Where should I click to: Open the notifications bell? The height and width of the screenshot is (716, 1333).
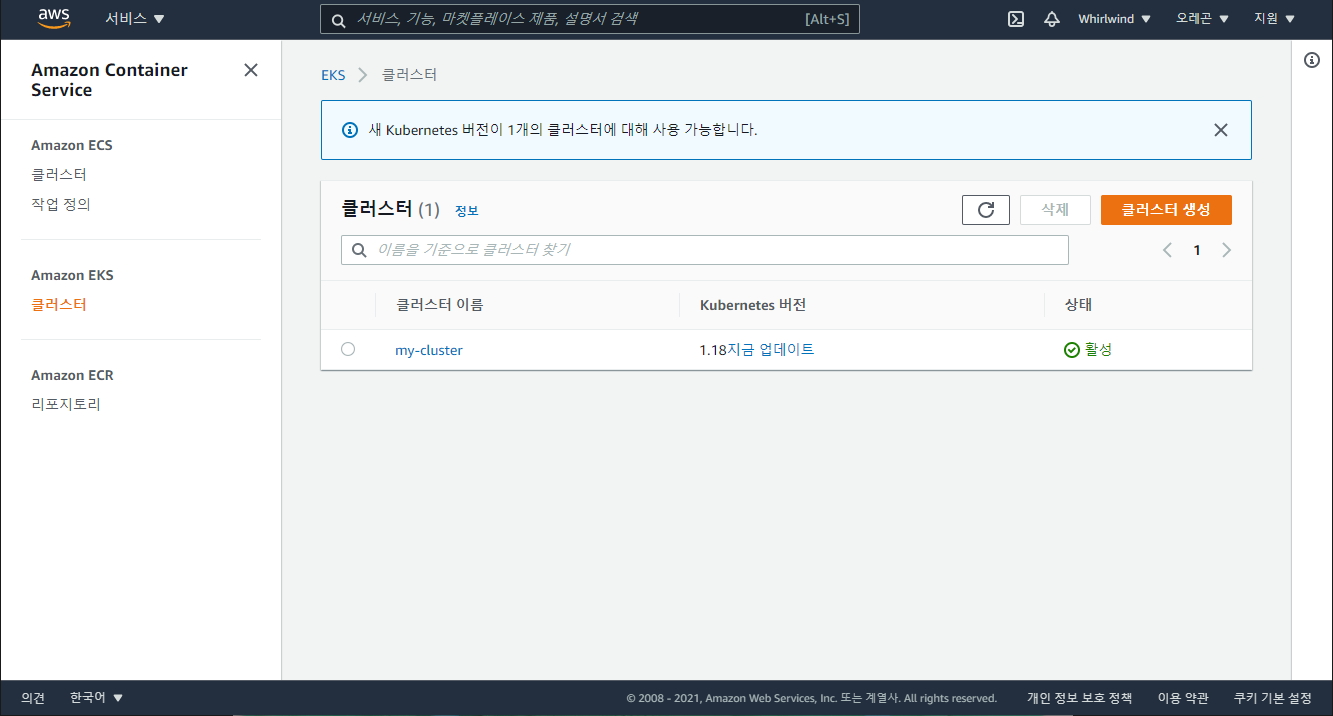[x=1052, y=19]
